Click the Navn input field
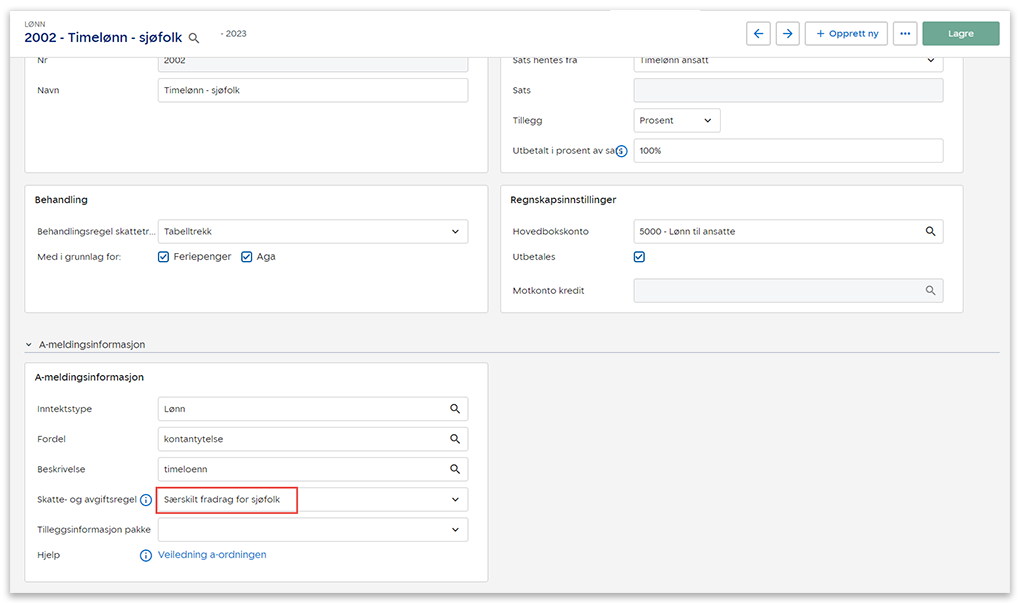The image size is (1020, 603). (x=312, y=90)
